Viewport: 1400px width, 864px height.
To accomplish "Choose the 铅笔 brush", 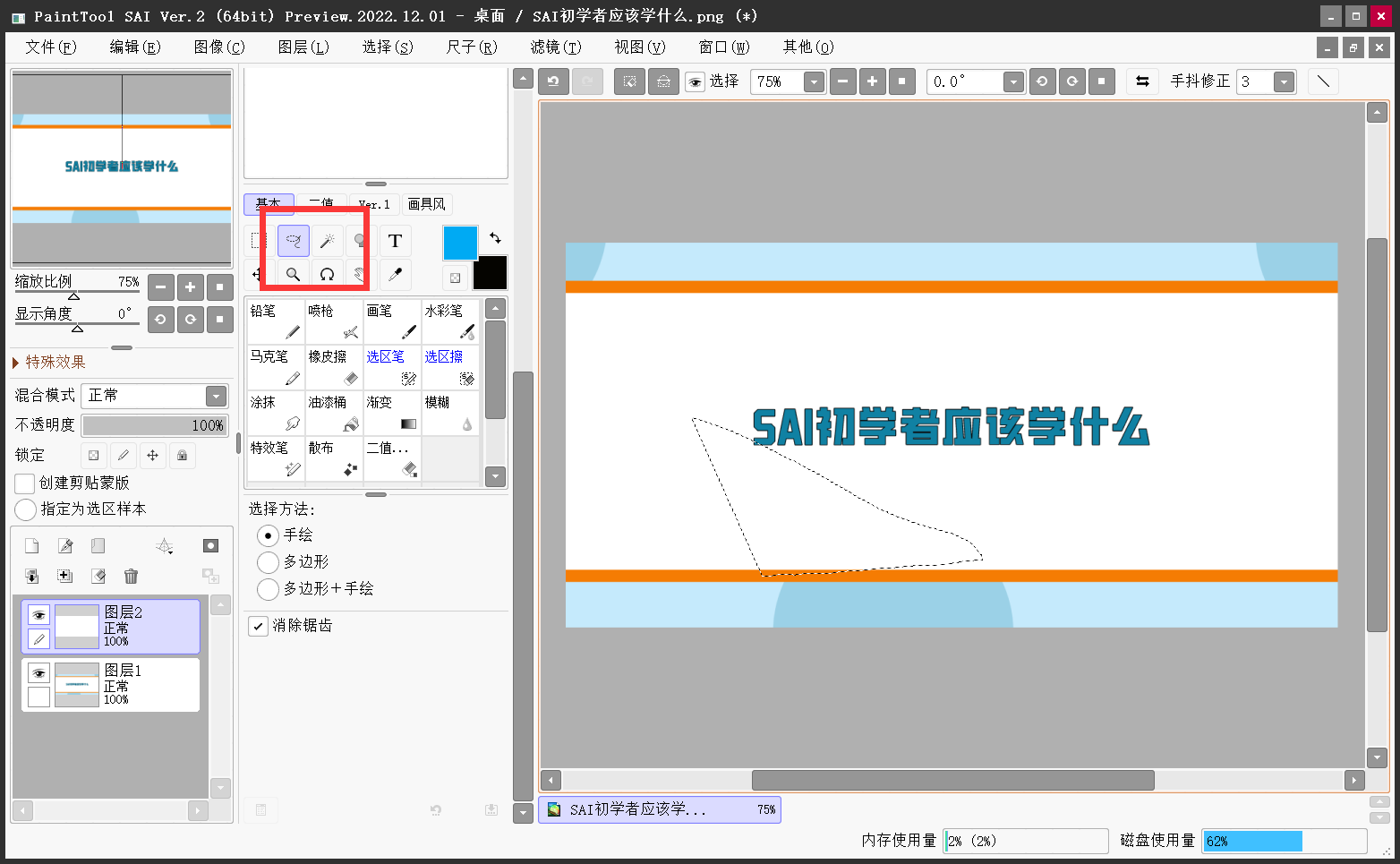I will pyautogui.click(x=276, y=321).
